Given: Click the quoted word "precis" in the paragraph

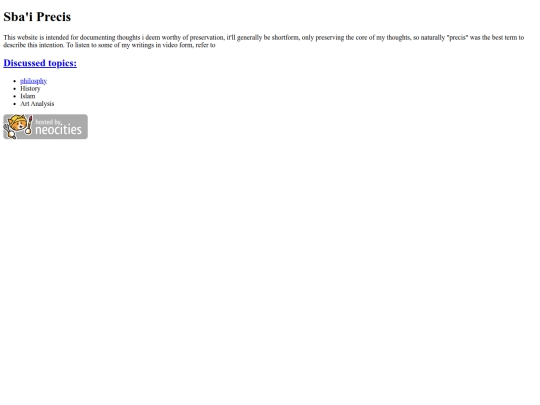Looking at the screenshot, I should (x=458, y=38).
